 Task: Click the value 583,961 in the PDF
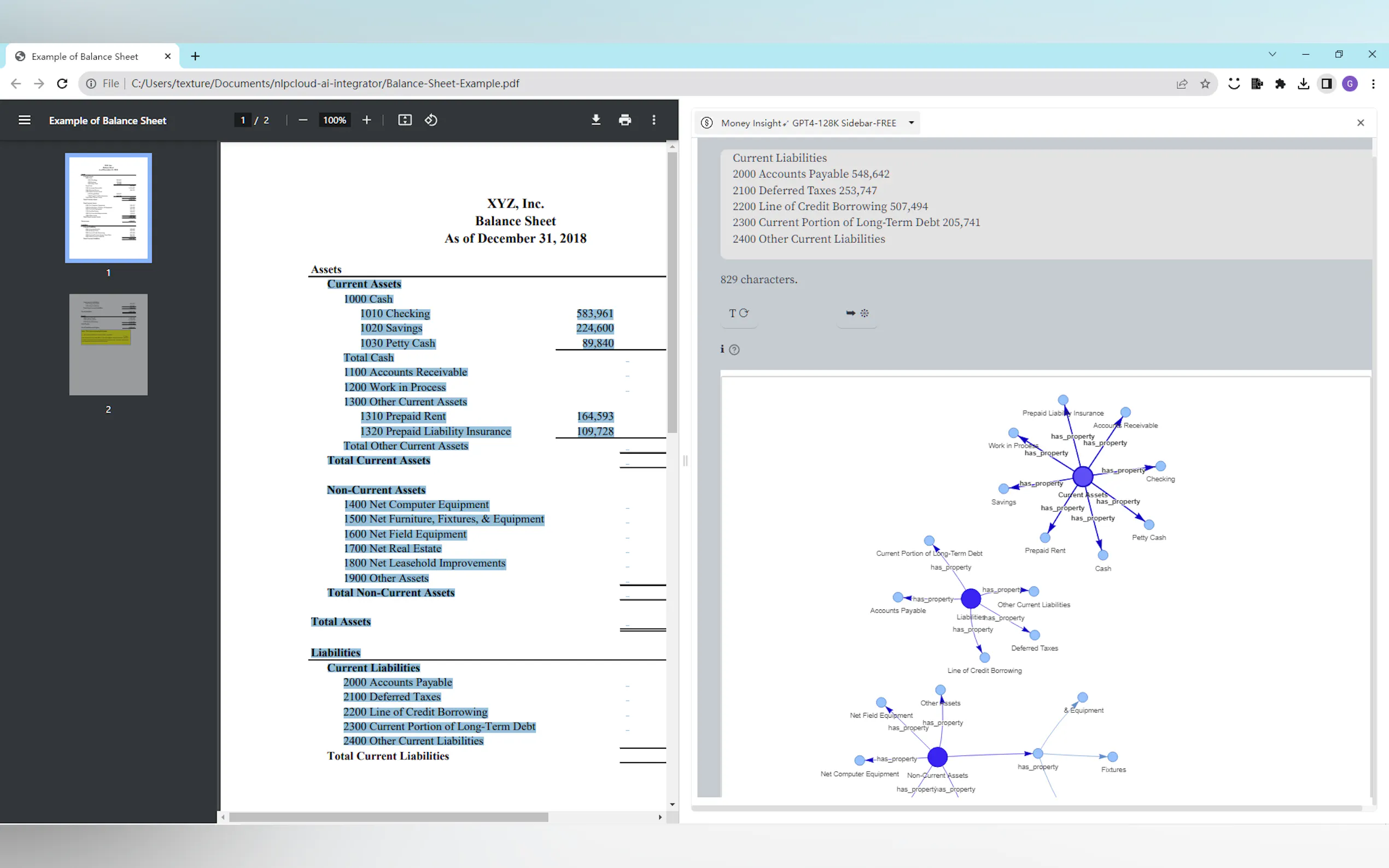595,313
